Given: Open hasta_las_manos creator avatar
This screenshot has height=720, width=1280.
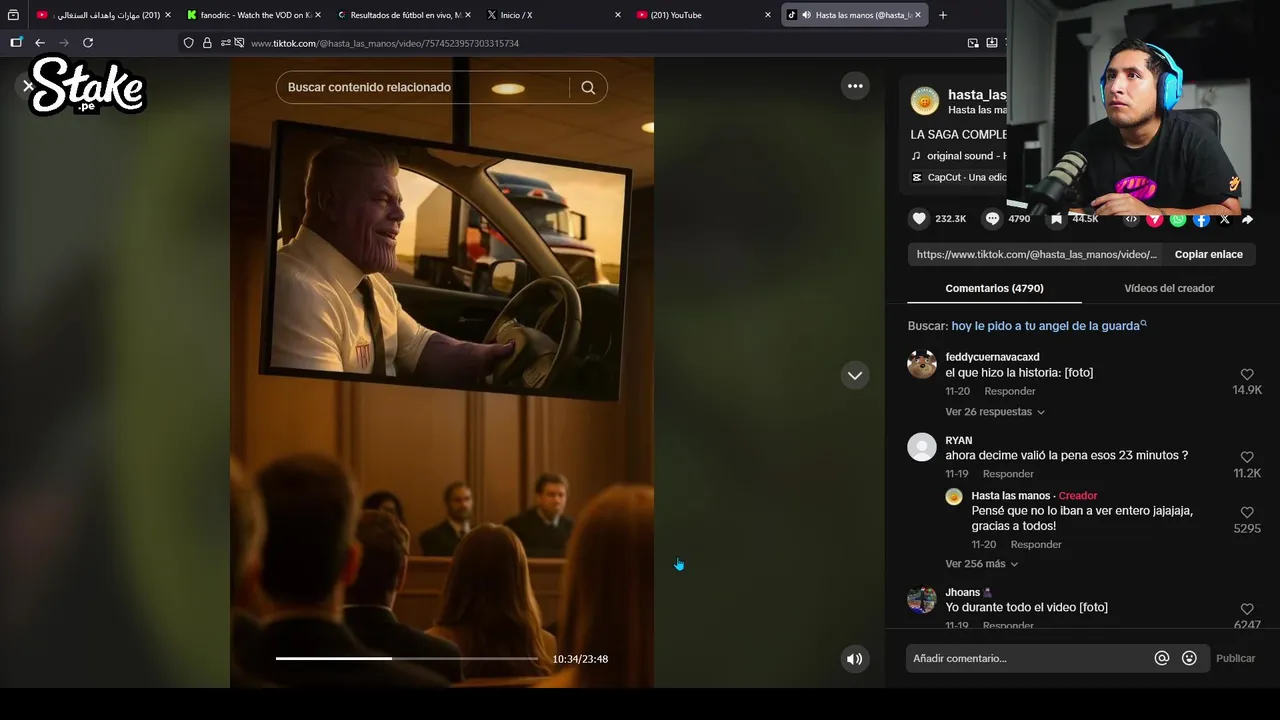Looking at the screenshot, I should point(925,101).
